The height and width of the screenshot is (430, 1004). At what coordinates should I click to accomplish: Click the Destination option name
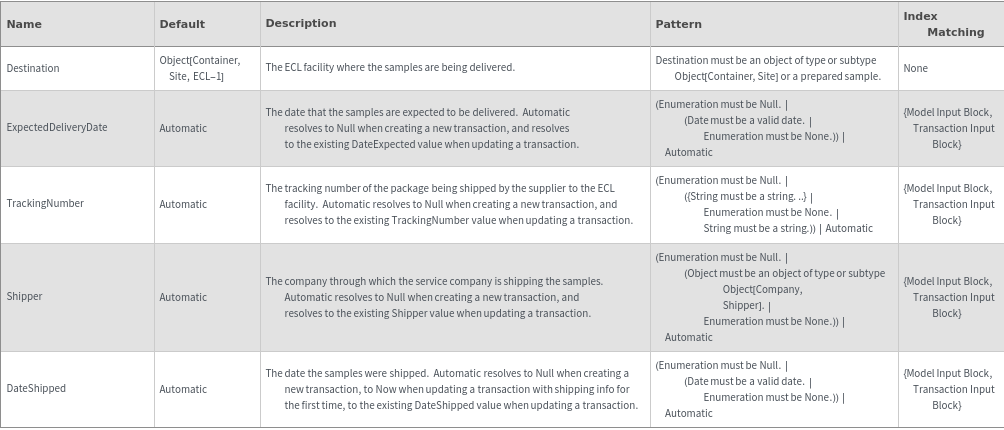33,68
